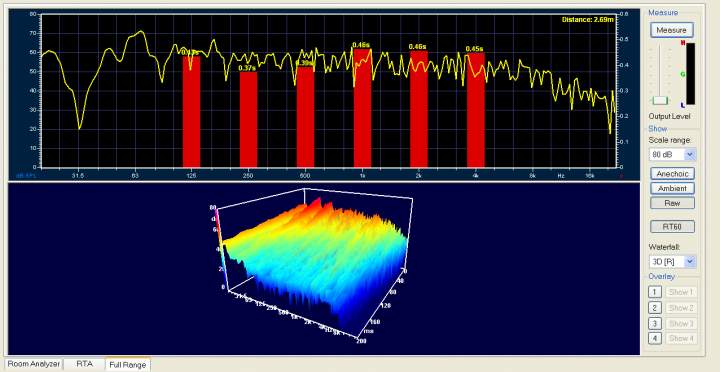Click the 0.37s RT60 label

(x=247, y=68)
